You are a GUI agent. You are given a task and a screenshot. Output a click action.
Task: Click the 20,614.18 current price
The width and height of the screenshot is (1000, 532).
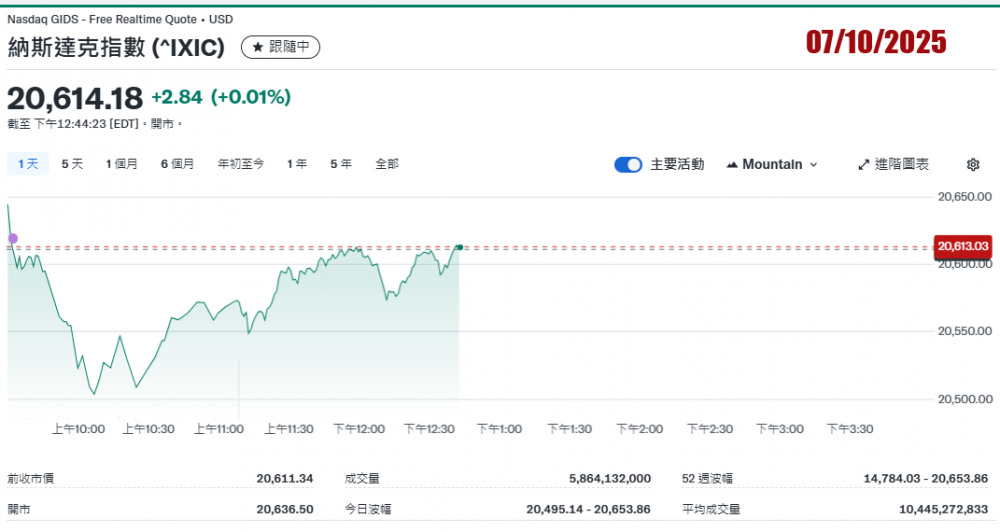75,98
